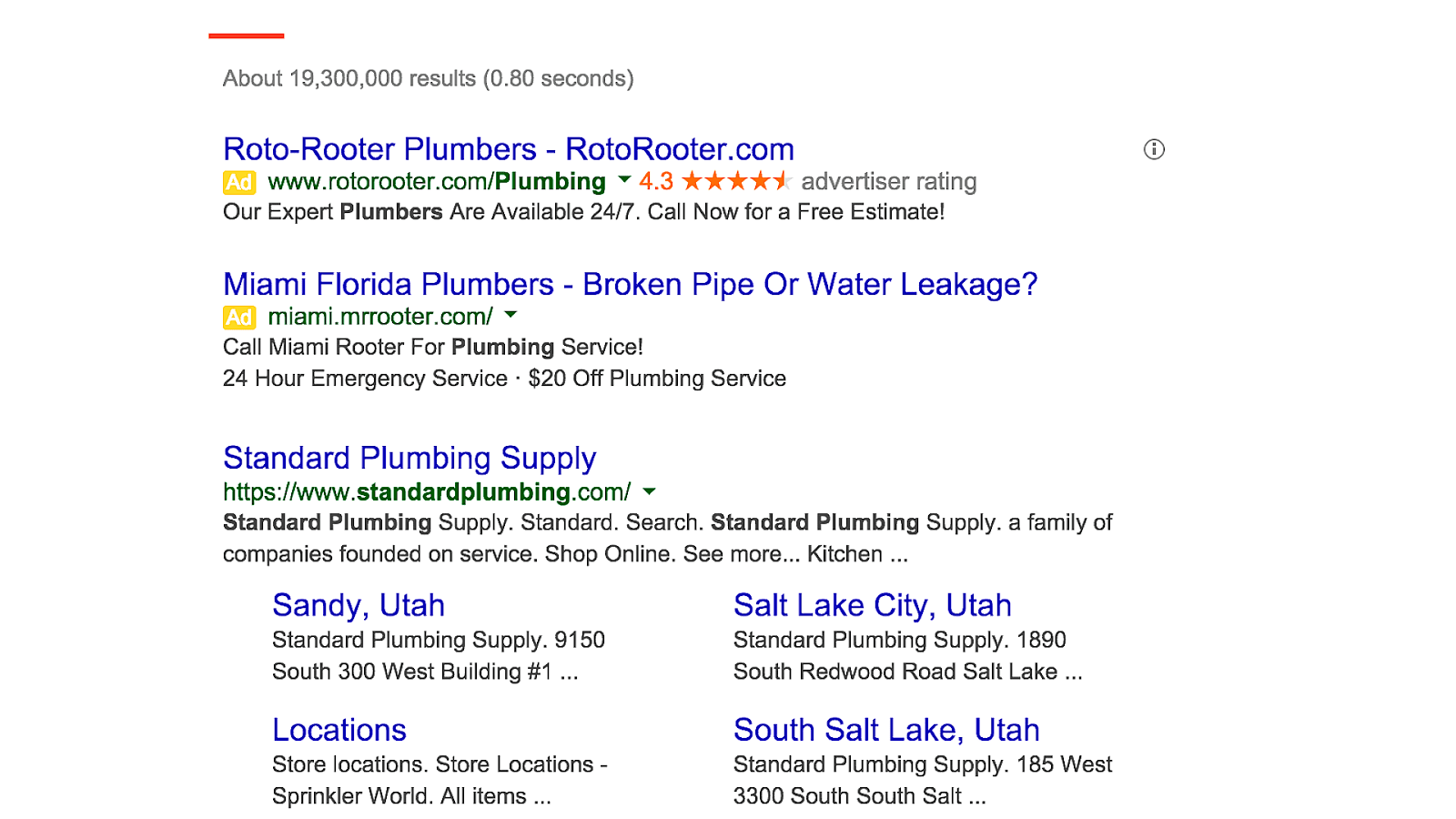Open the Roto-Rooter Plumbers result

pos(508,148)
